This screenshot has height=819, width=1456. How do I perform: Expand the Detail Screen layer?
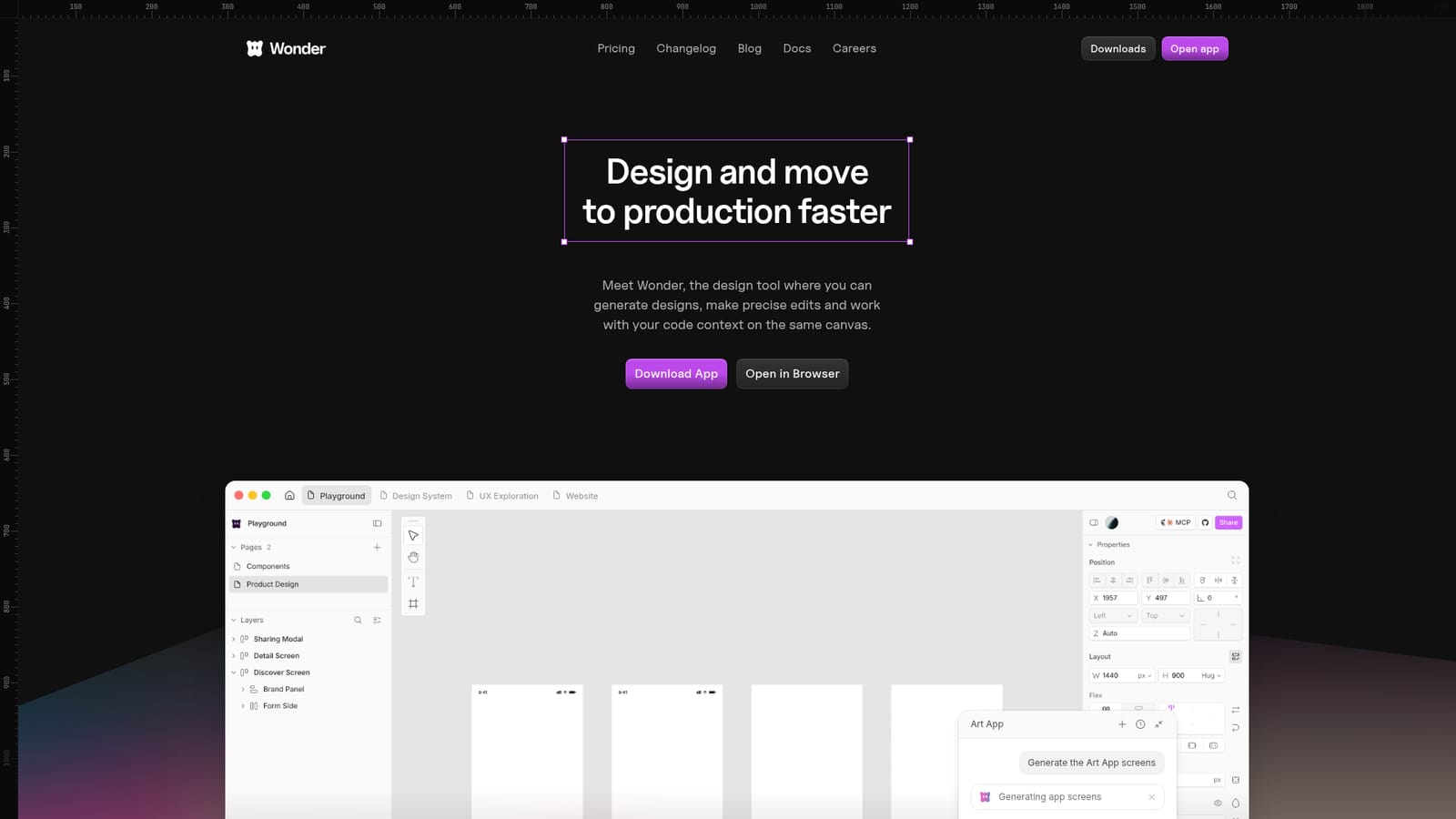[234, 656]
